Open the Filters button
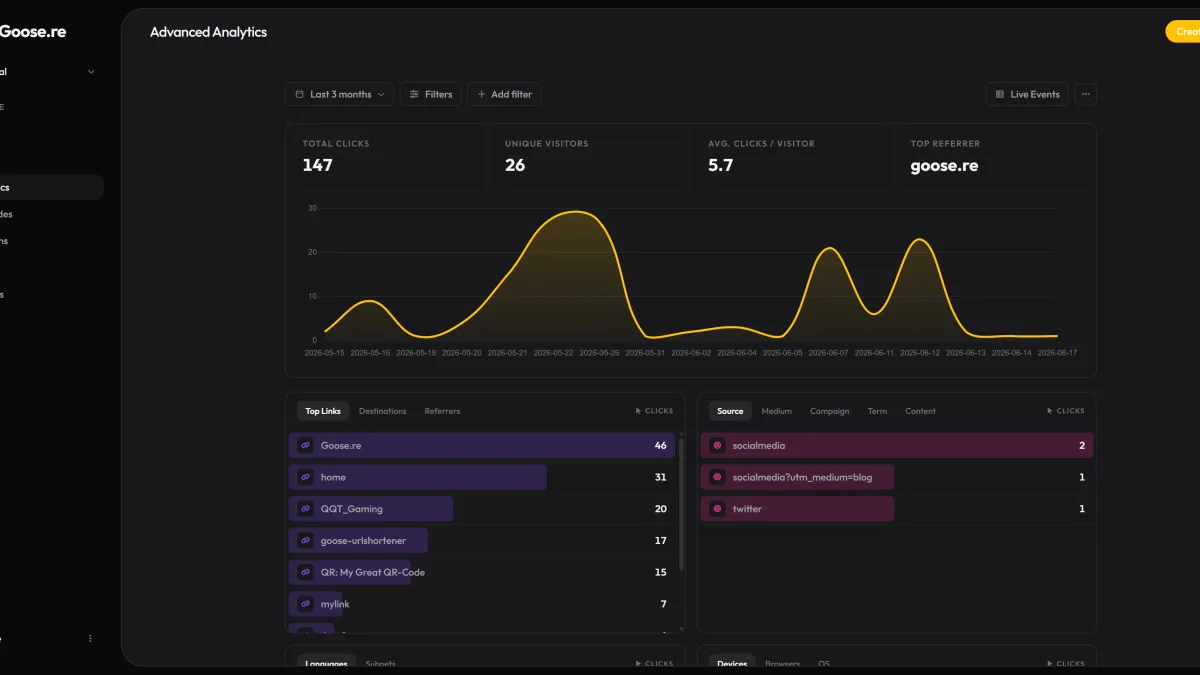This screenshot has width=1200, height=675. click(x=431, y=94)
